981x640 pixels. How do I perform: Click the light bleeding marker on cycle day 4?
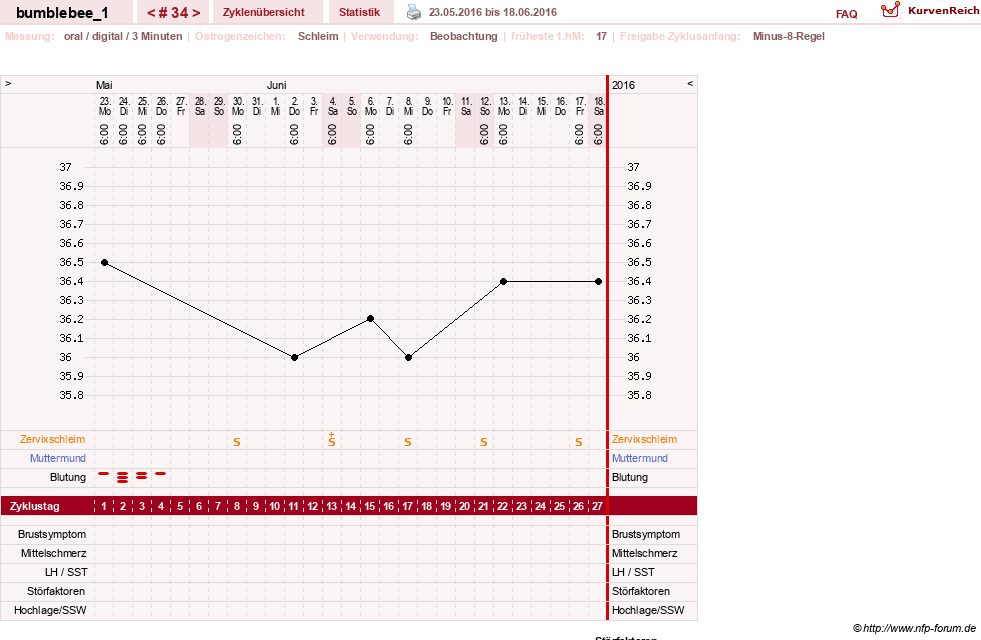tap(161, 474)
